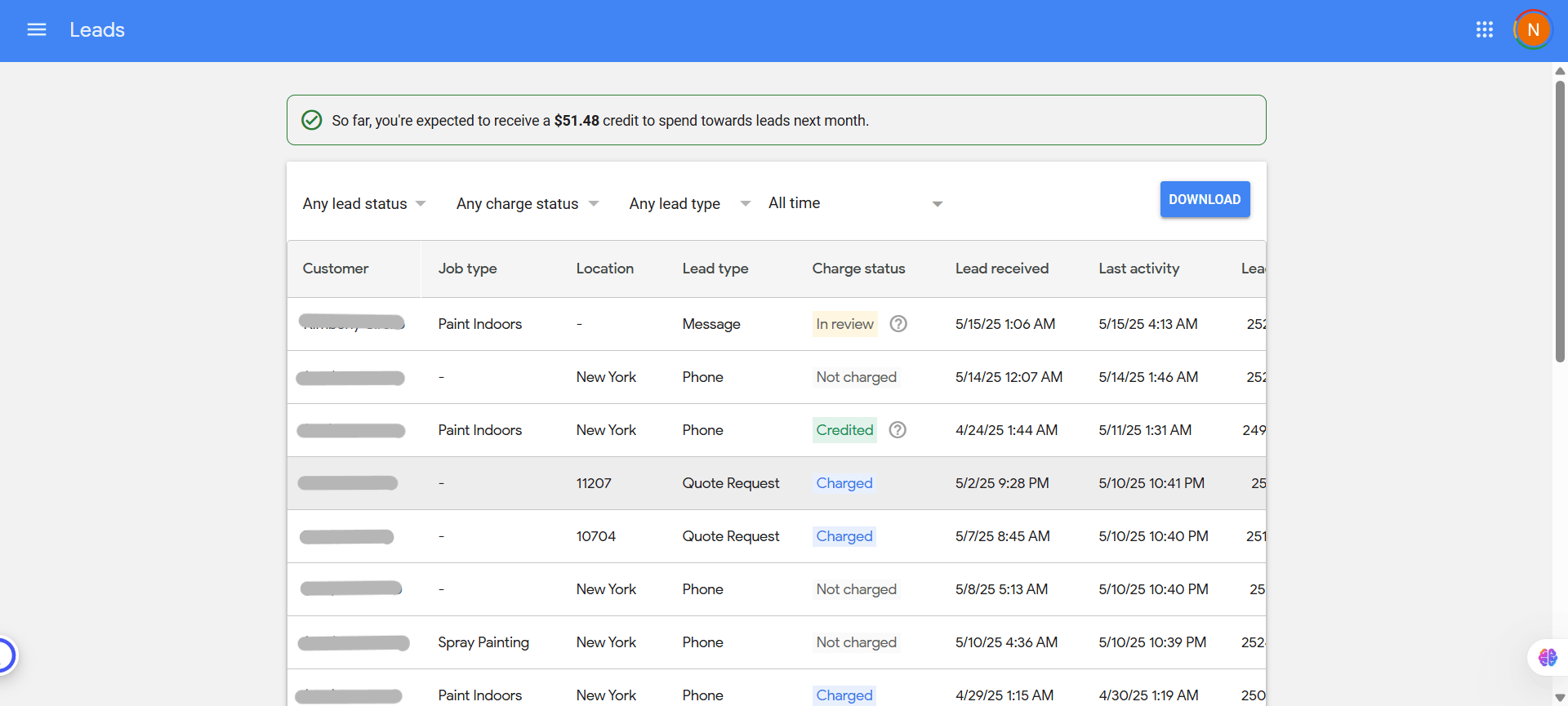Click the help icon beside Credited

[898, 430]
